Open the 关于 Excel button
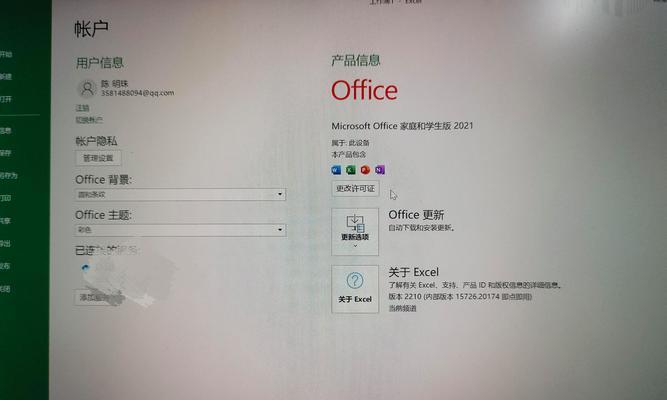667x400 pixels. (355, 289)
